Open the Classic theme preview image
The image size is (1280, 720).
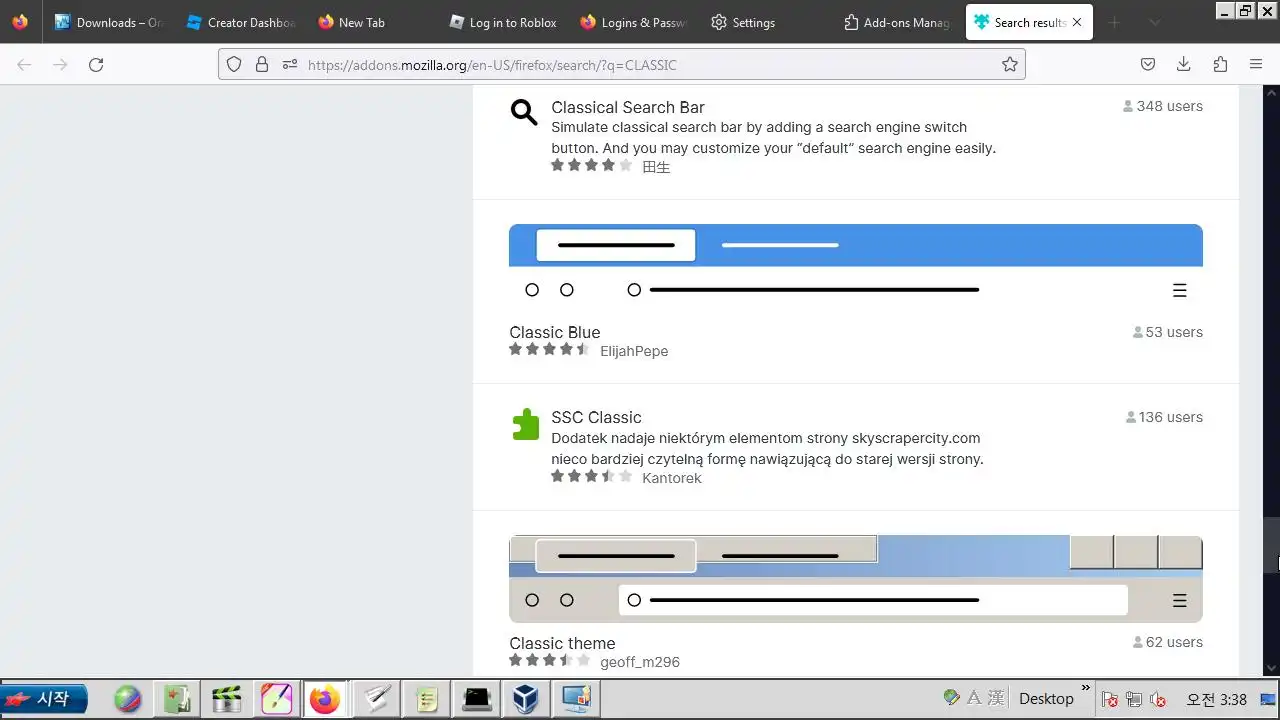(856, 579)
